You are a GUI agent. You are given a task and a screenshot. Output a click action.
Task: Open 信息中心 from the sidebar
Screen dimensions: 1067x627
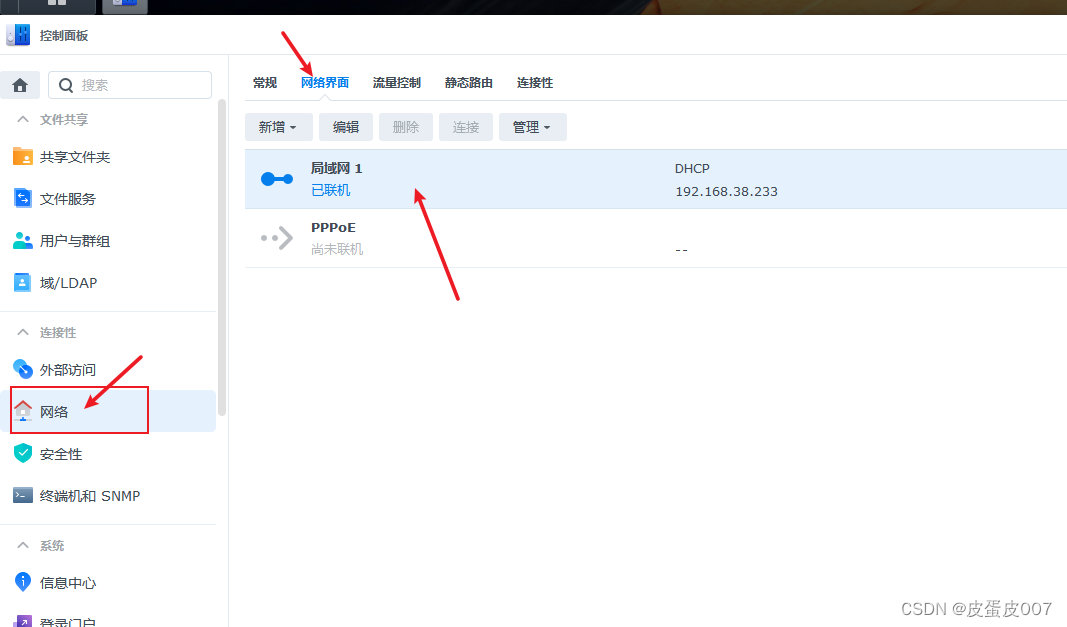pos(23,582)
